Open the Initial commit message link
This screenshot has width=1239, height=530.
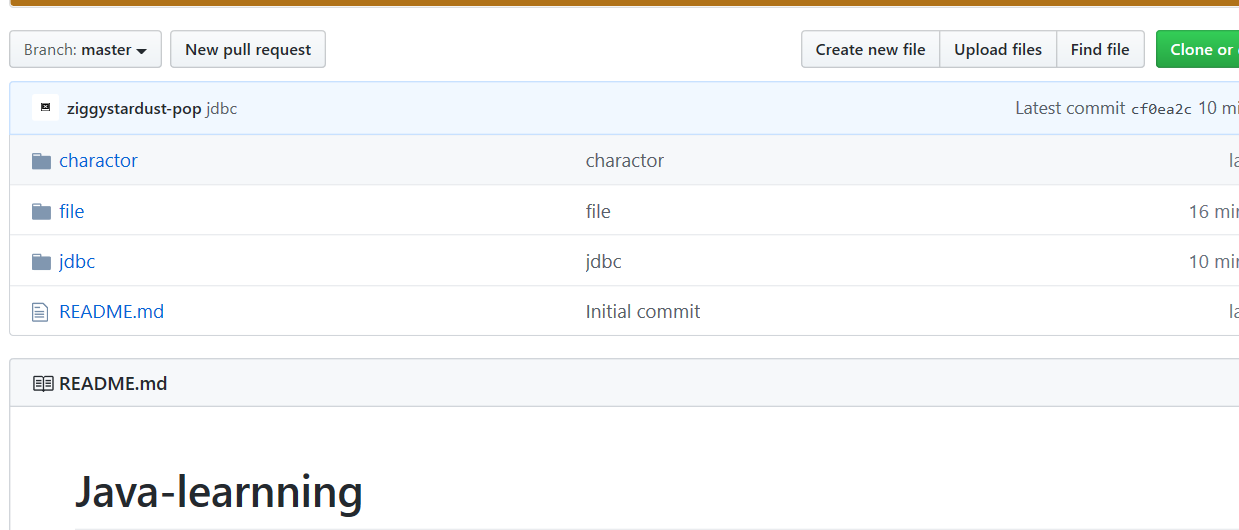(x=643, y=312)
